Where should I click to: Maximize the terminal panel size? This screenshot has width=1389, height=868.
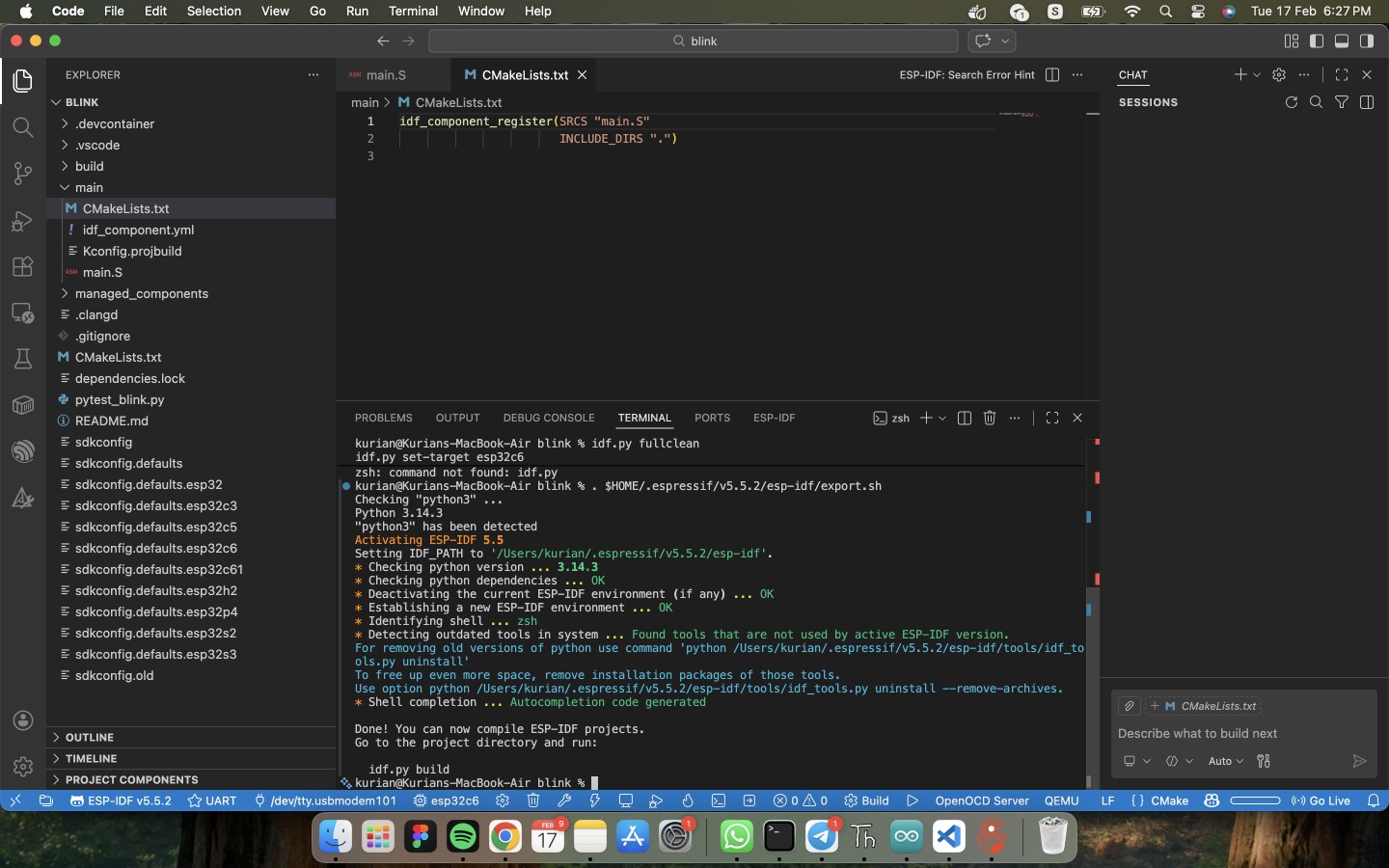[x=1052, y=418]
